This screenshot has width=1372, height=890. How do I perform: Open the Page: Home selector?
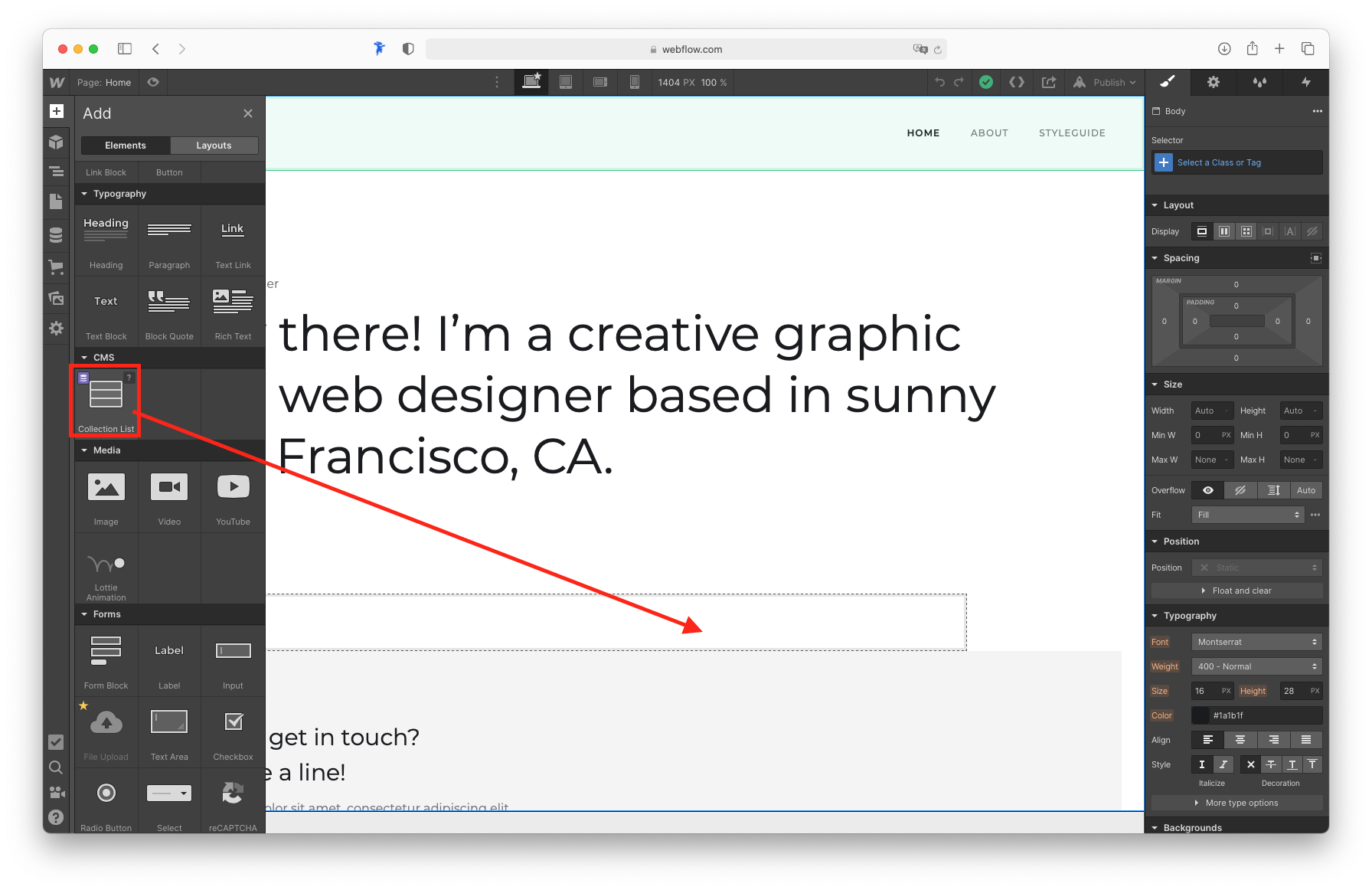pos(105,82)
